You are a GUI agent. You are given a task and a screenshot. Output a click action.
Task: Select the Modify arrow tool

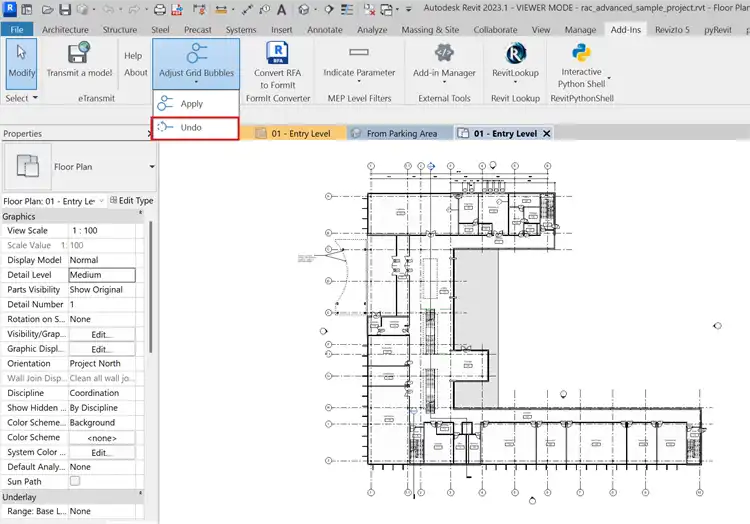(x=21, y=64)
